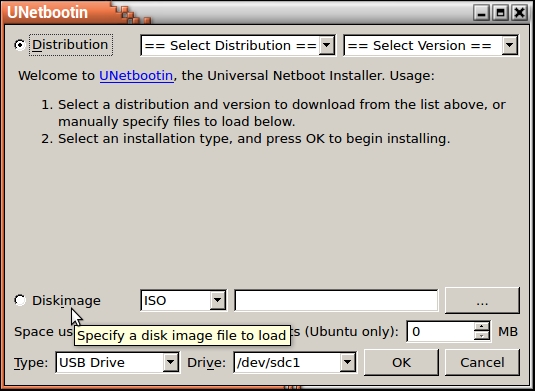
Task: Click the UNetbootin title bar text
Action: (x=47, y=12)
